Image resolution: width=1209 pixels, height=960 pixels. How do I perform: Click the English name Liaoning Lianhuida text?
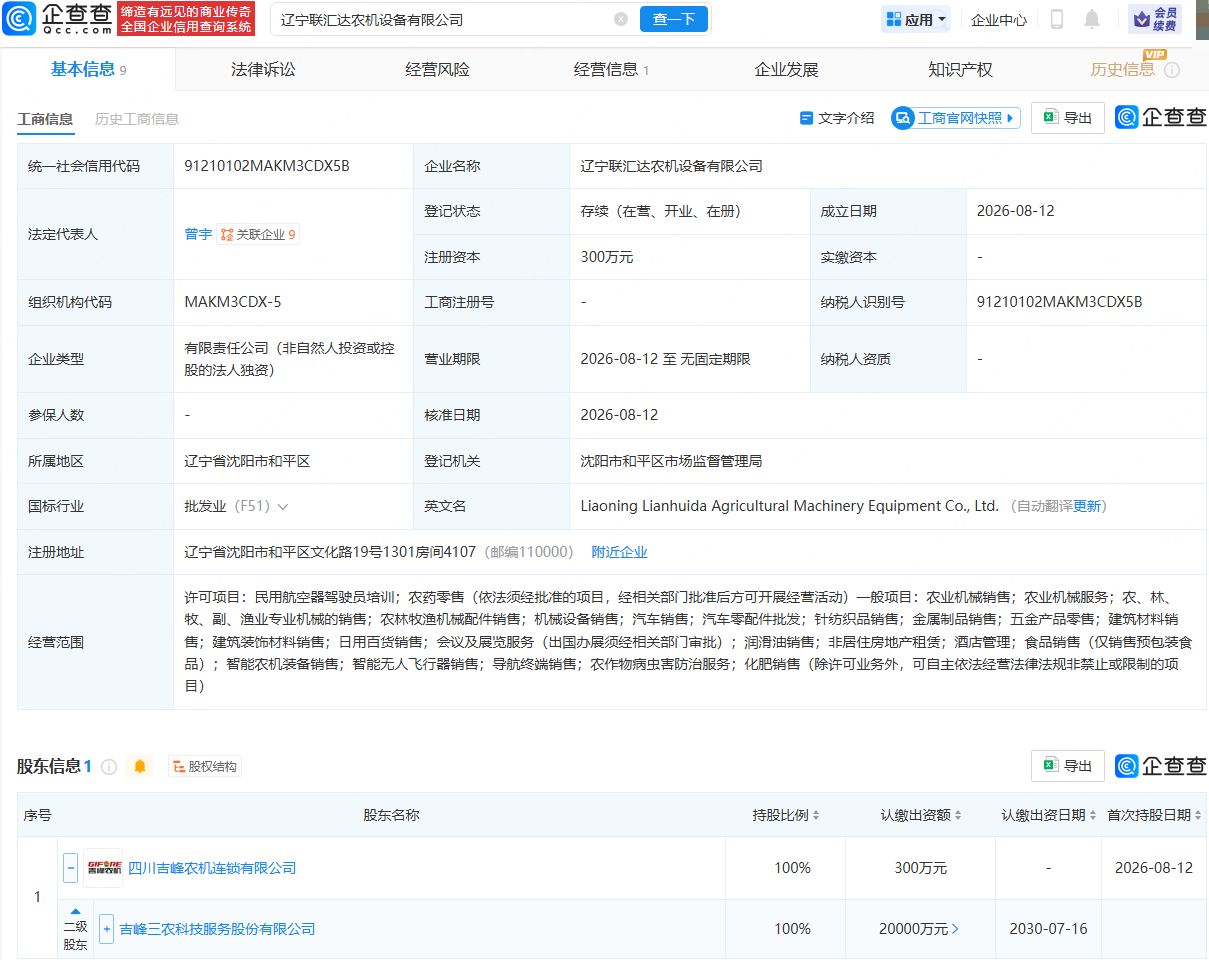(790, 506)
